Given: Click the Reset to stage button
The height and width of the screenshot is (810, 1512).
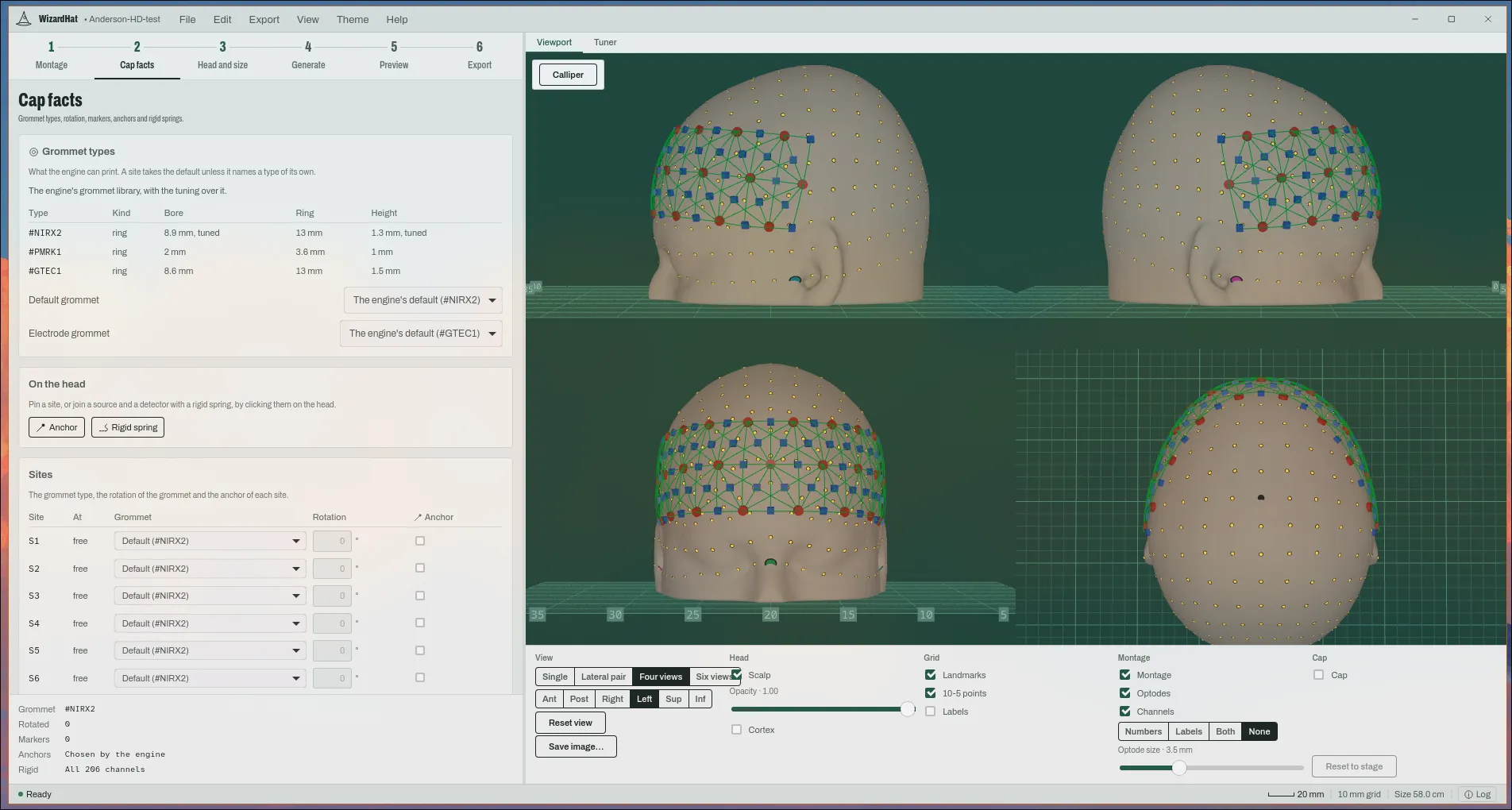Looking at the screenshot, I should pyautogui.click(x=1354, y=766).
